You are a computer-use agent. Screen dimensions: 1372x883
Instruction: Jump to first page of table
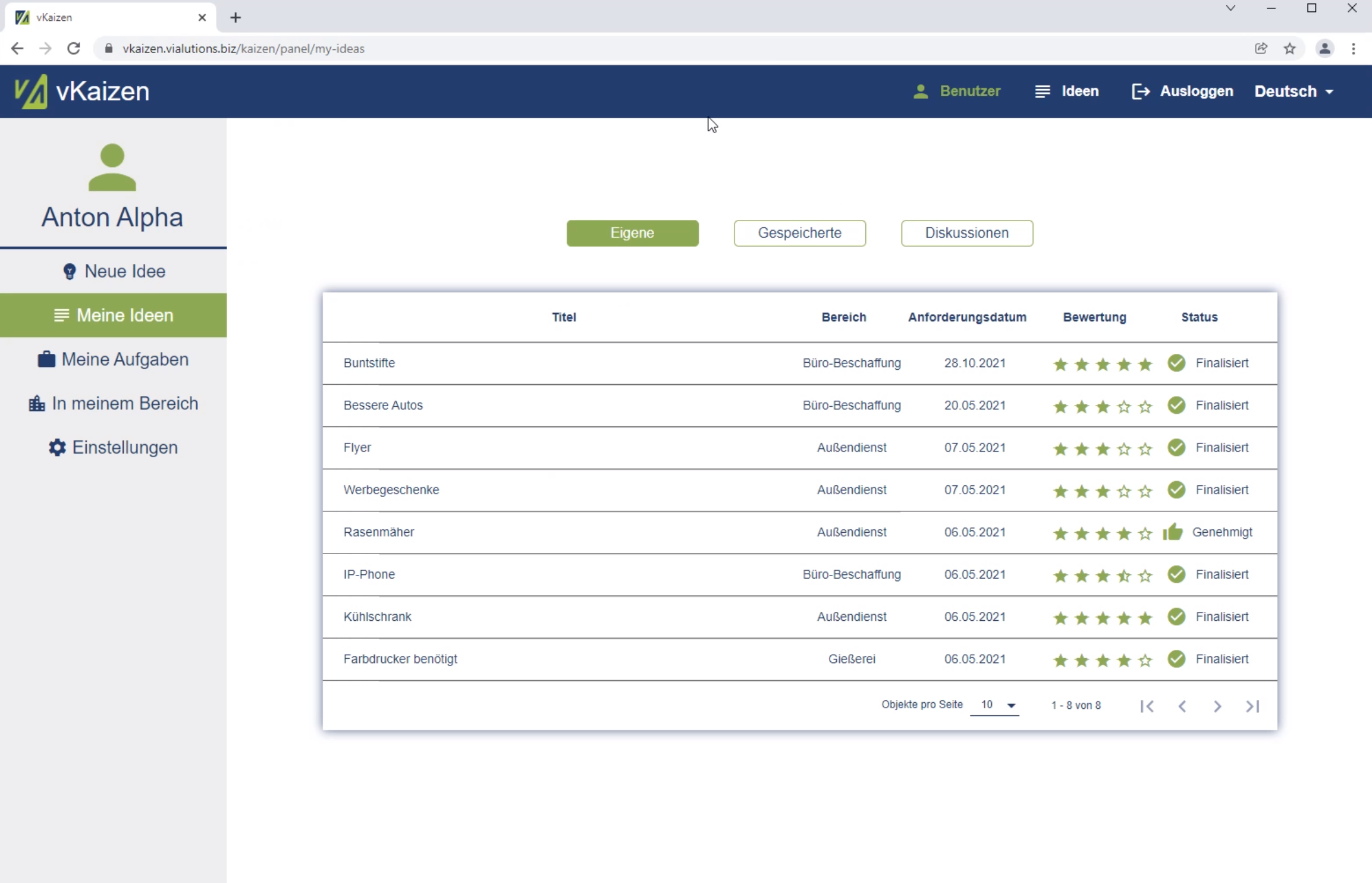[1147, 706]
